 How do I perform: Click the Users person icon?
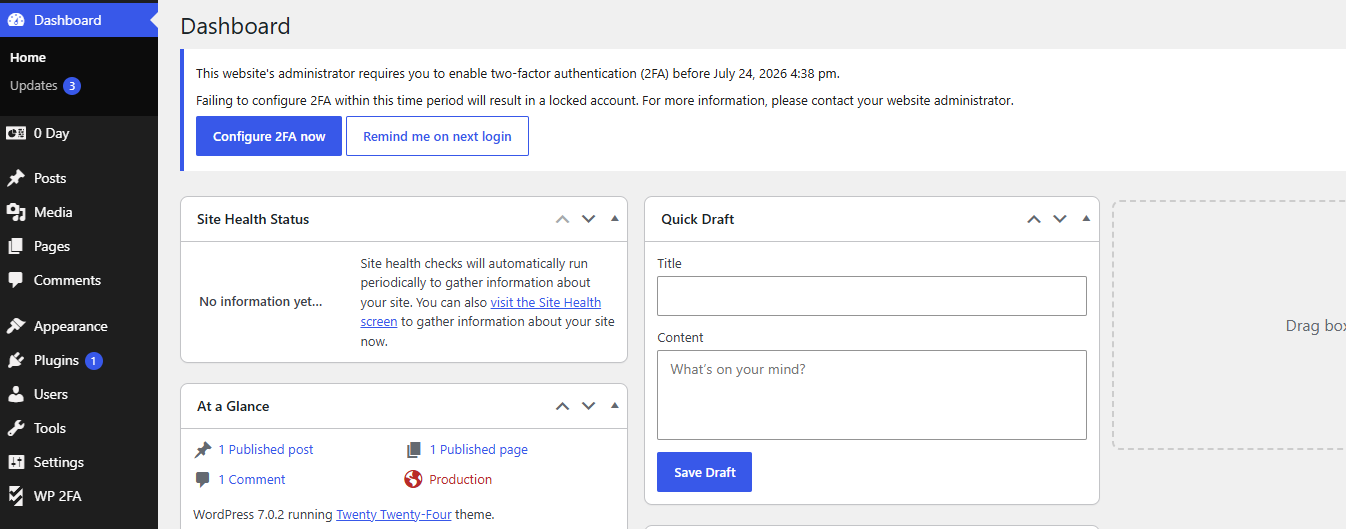click(x=16, y=394)
